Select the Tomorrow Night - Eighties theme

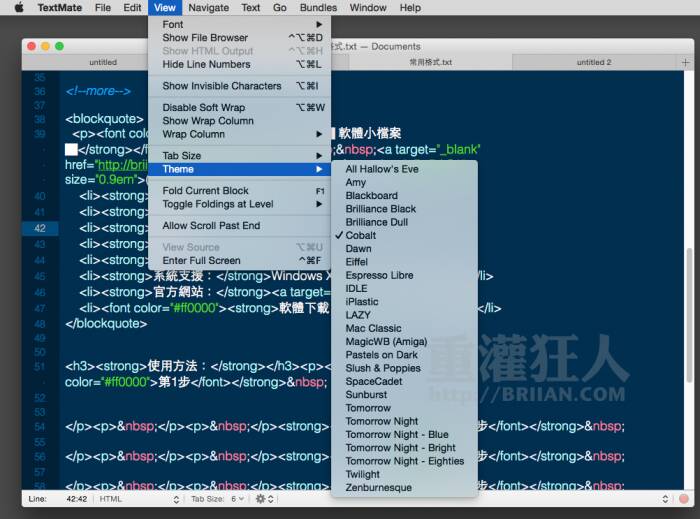coord(404,461)
